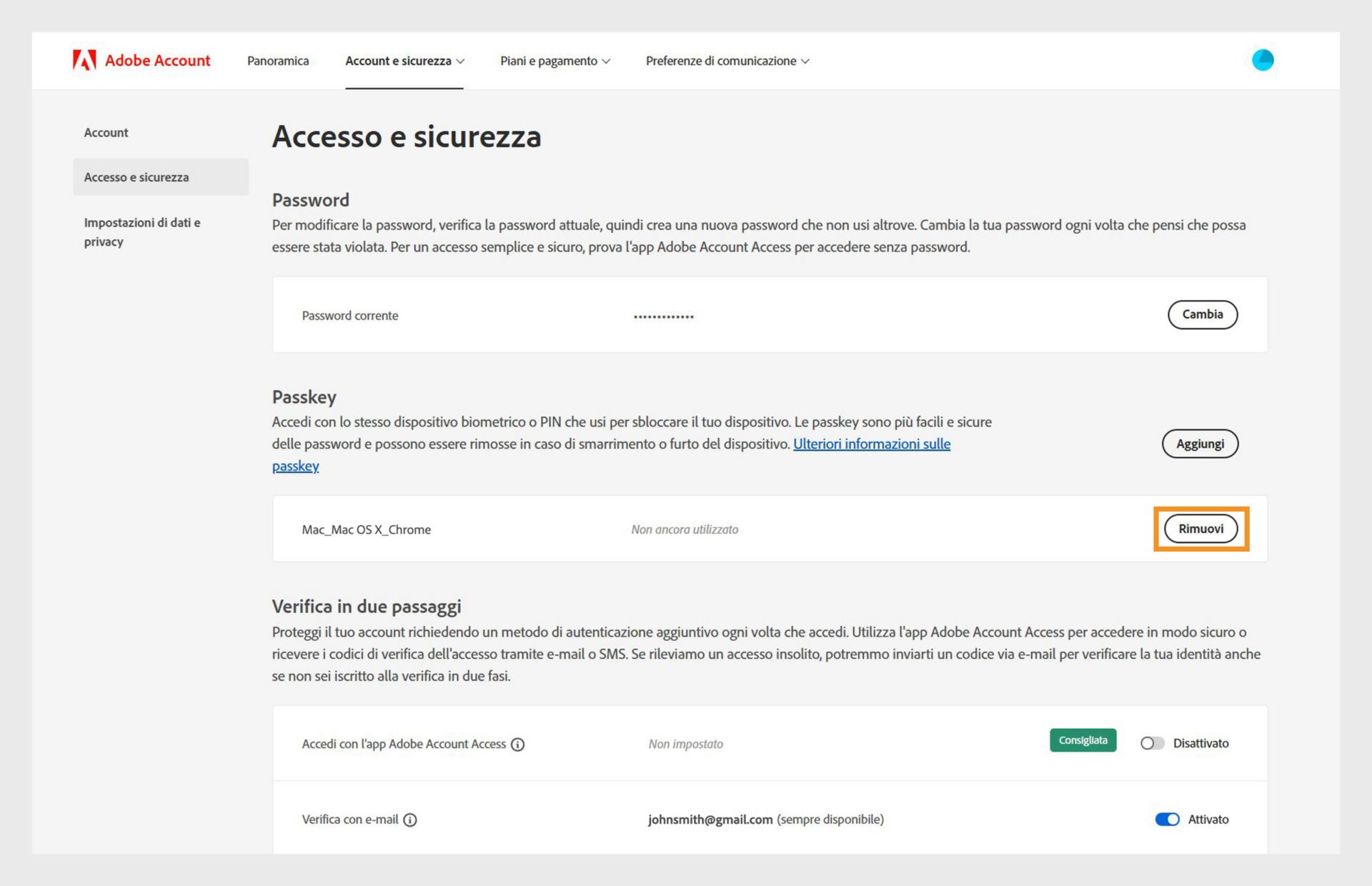Remove the Mac_Mac OS X_Chrome passkey
The height and width of the screenshot is (886, 1372).
(1200, 529)
